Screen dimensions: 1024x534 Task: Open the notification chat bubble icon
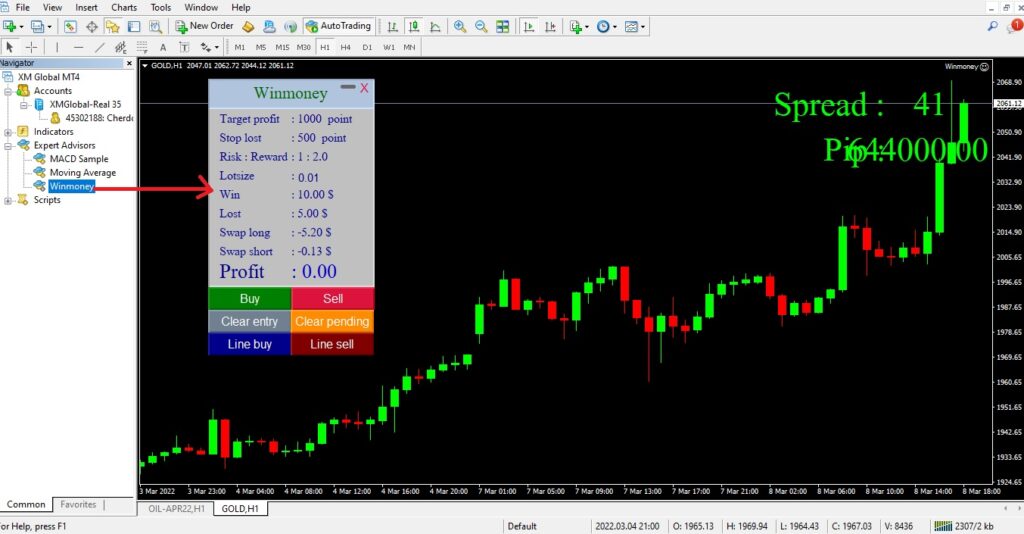(x=1015, y=26)
